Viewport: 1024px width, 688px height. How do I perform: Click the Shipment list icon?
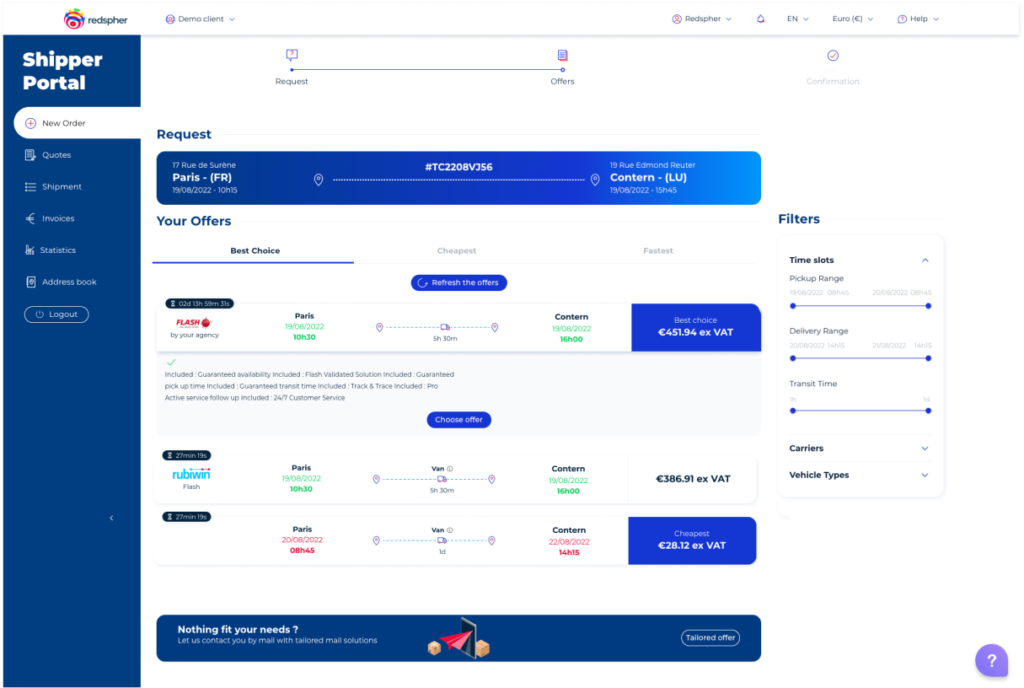[x=30, y=187]
